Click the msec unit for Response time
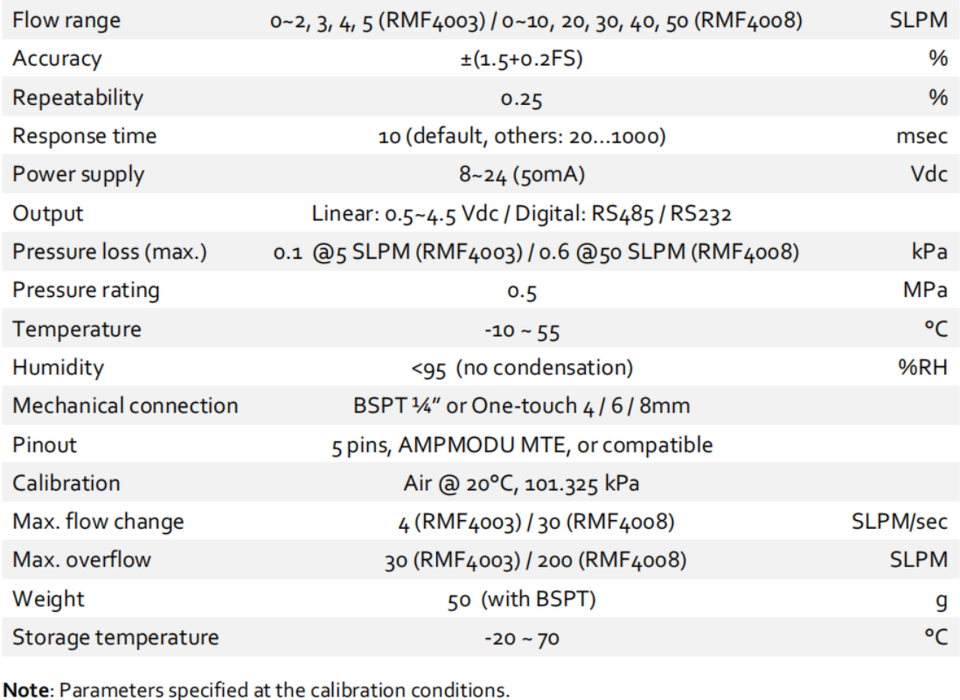This screenshot has width=960, height=700. click(921, 135)
